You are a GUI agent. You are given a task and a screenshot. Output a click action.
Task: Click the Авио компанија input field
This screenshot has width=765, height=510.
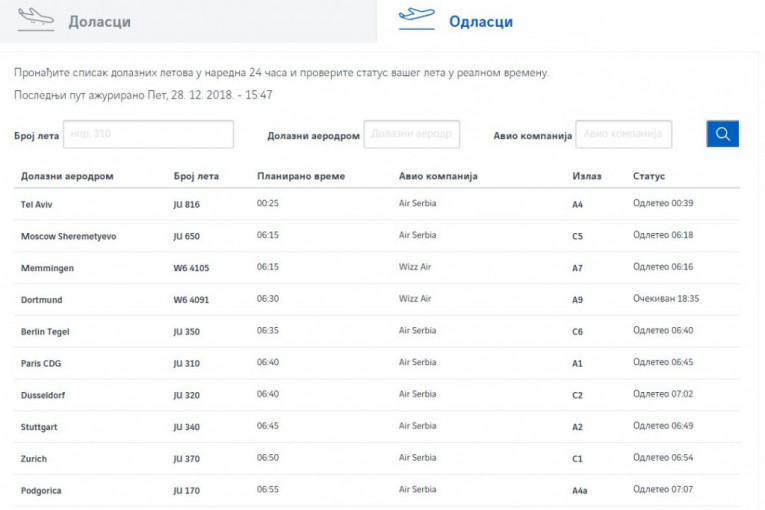623,135
